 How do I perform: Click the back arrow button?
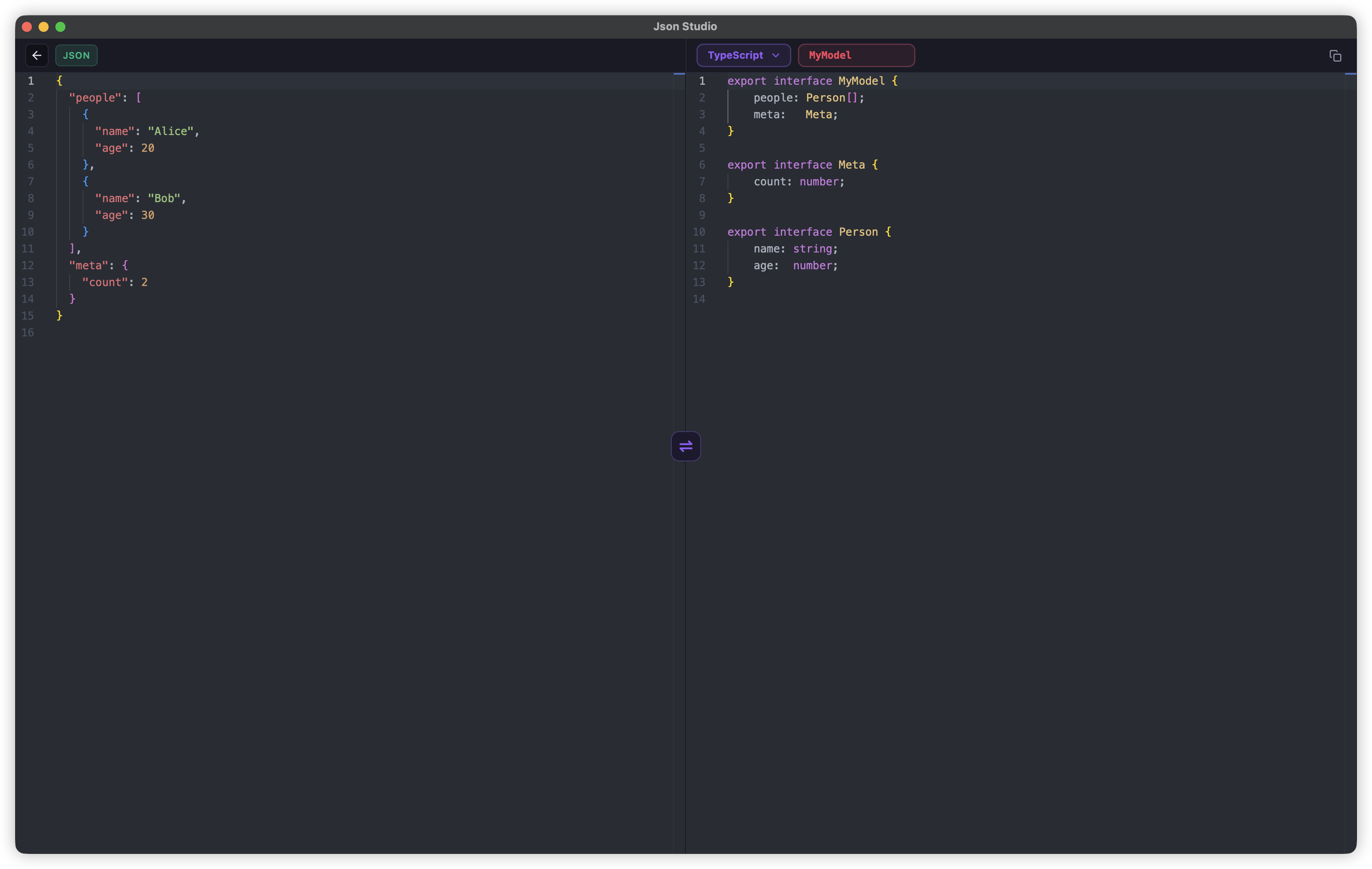point(37,55)
